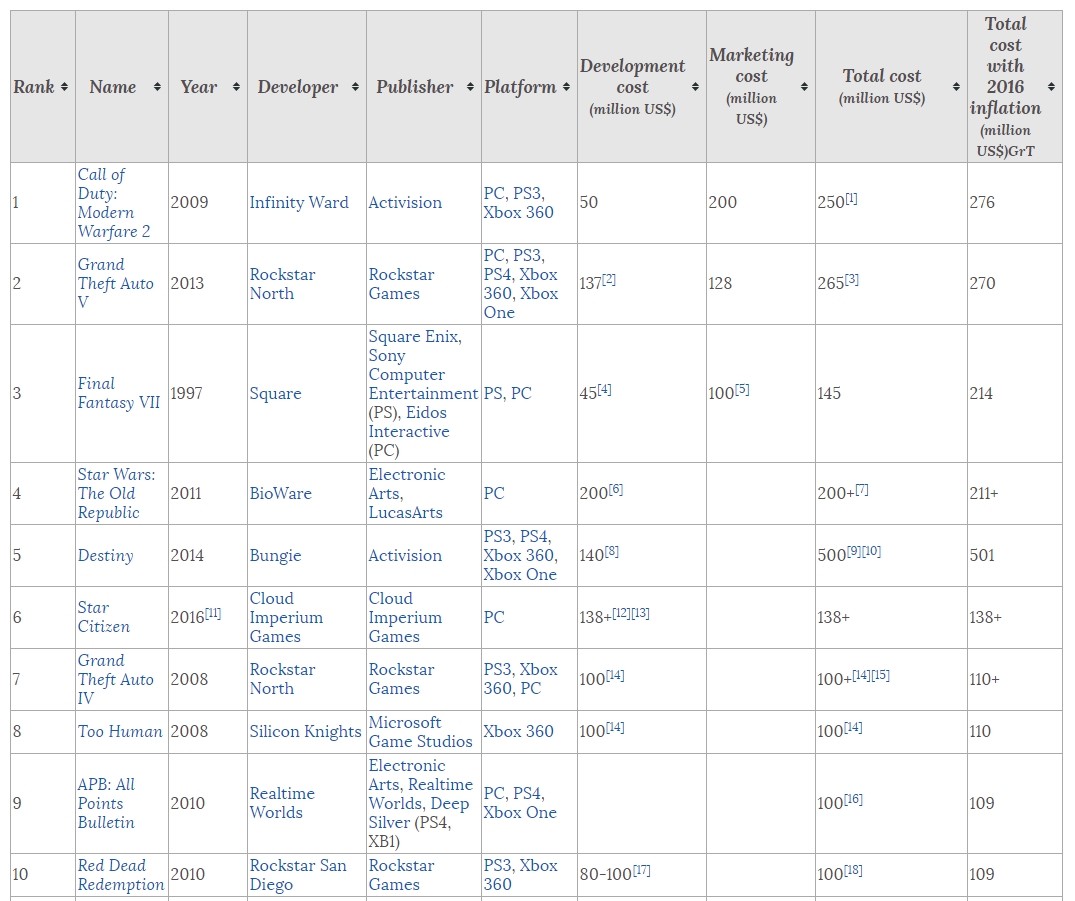Sort table by Year column arrows
This screenshot has width=1075, height=901.
point(237,87)
